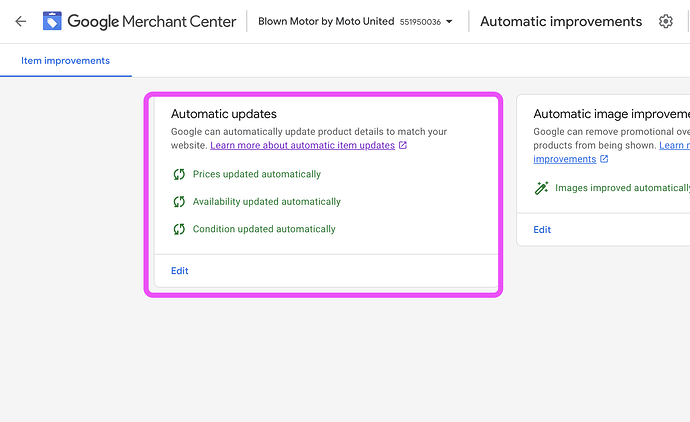Screen dimensions: 690x422
Task: Click external-link icon after automatic item updates link
Action: pyautogui.click(x=403, y=146)
